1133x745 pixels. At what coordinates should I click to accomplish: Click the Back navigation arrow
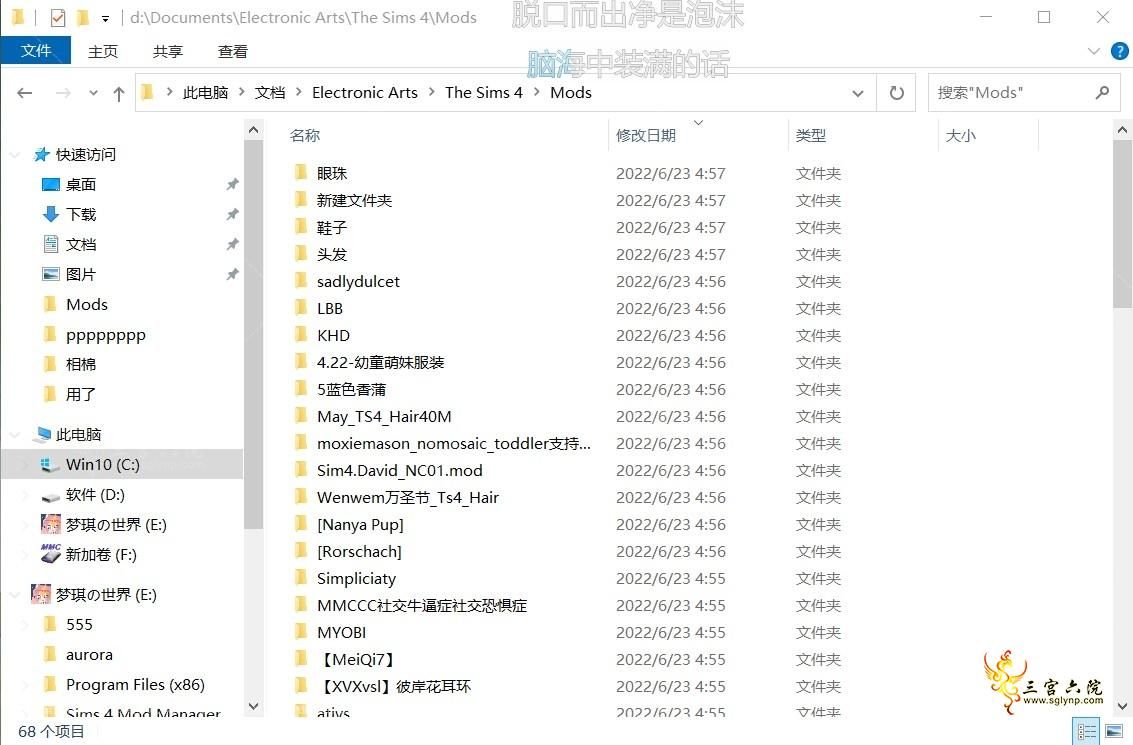click(x=25, y=92)
